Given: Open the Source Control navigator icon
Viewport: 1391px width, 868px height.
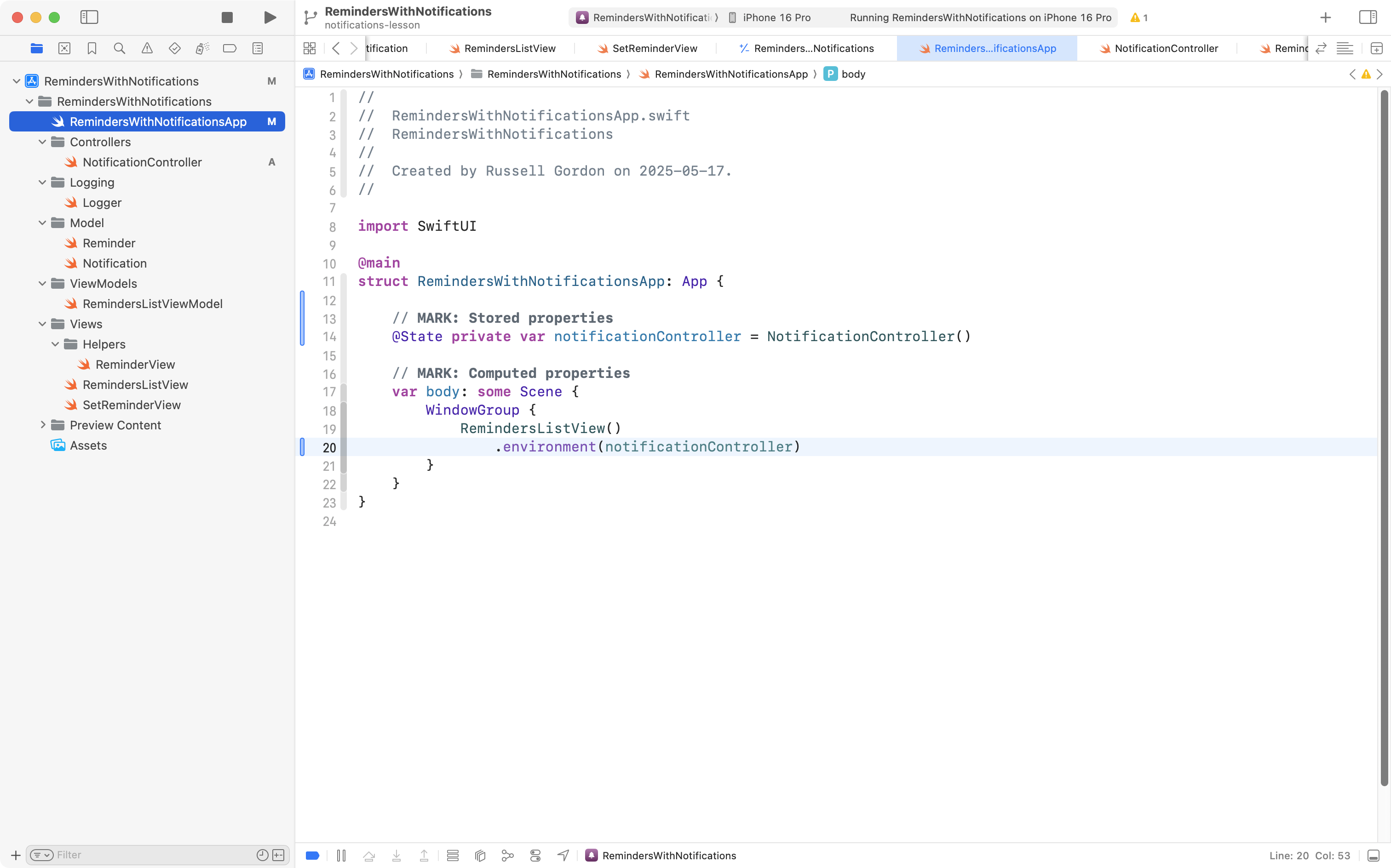Looking at the screenshot, I should [64, 48].
